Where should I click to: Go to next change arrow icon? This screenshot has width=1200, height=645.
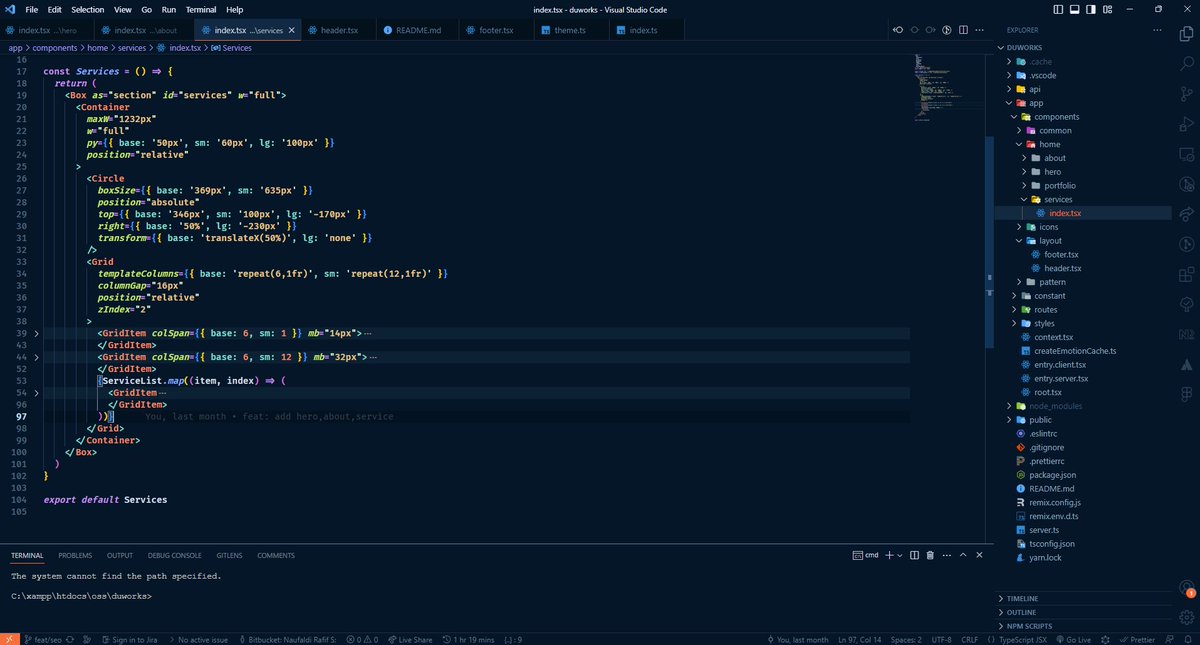click(931, 30)
